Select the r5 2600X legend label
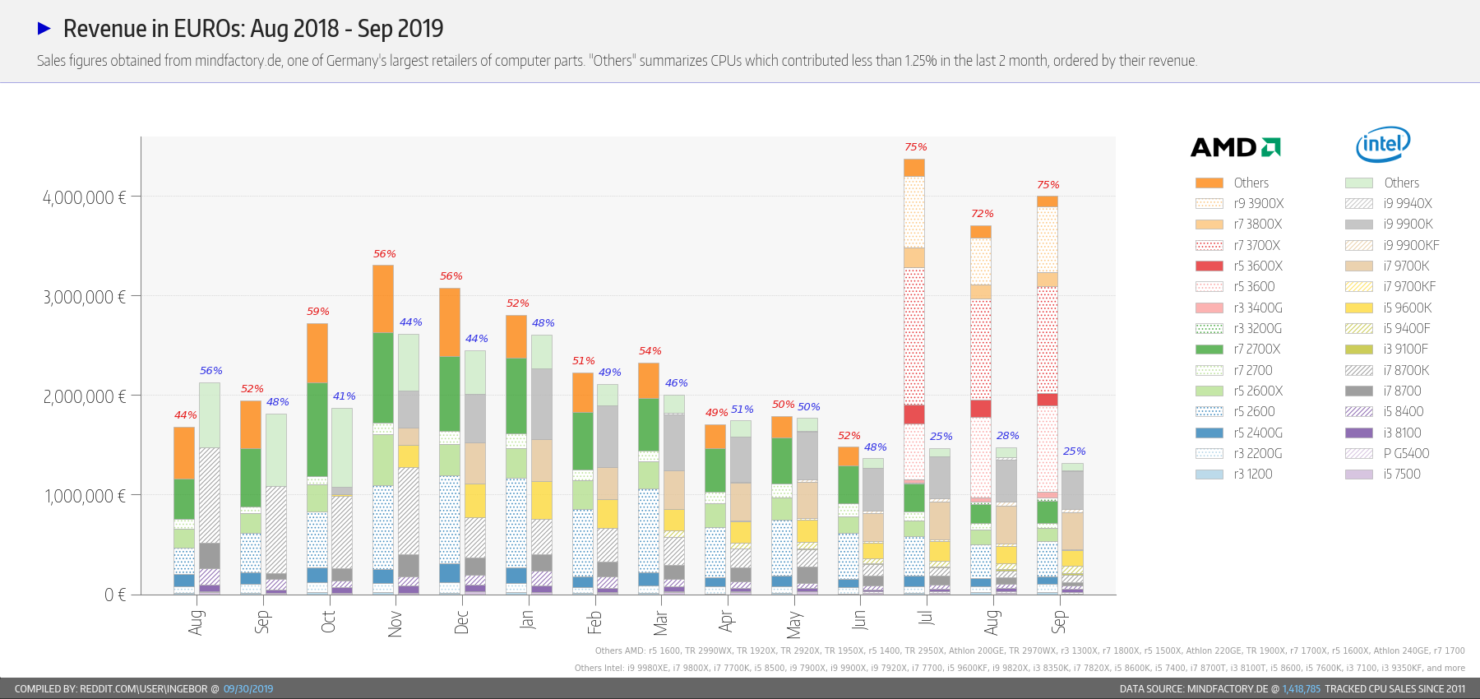The image size is (1480, 699). pos(1258,391)
